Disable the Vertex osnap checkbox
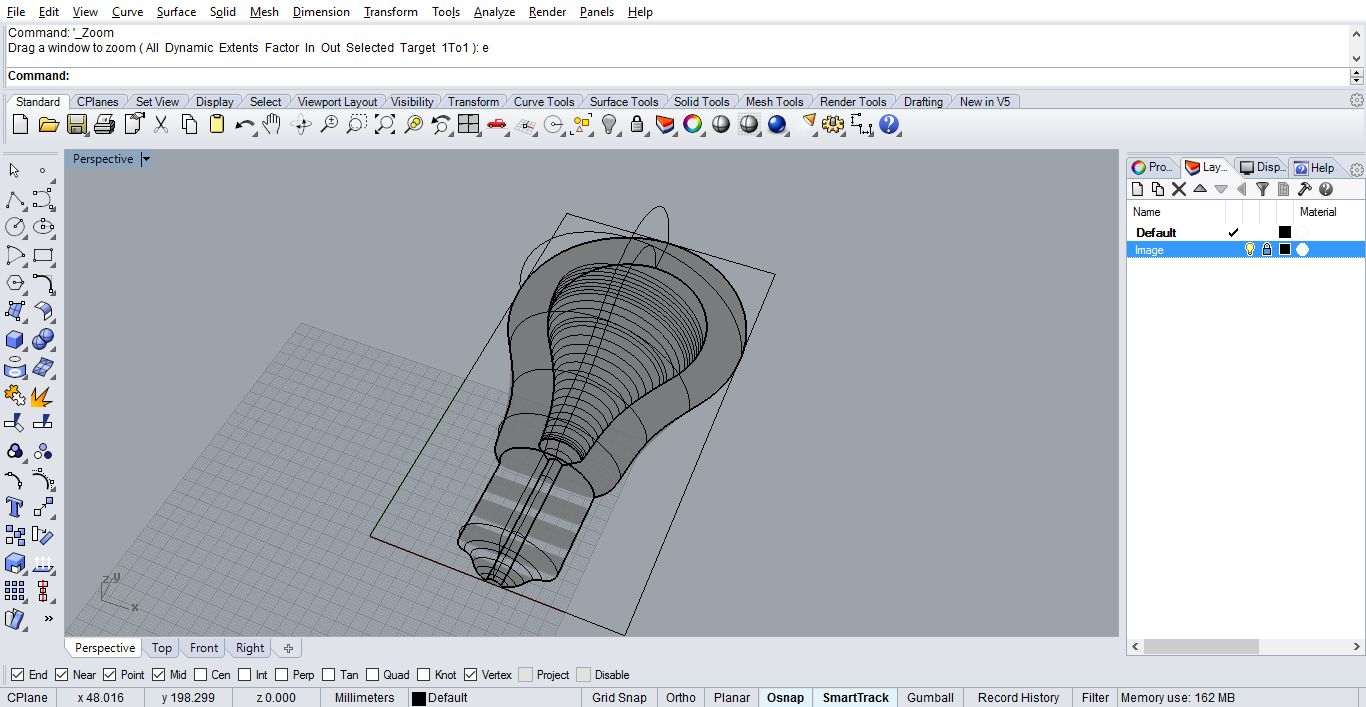 tap(471, 675)
